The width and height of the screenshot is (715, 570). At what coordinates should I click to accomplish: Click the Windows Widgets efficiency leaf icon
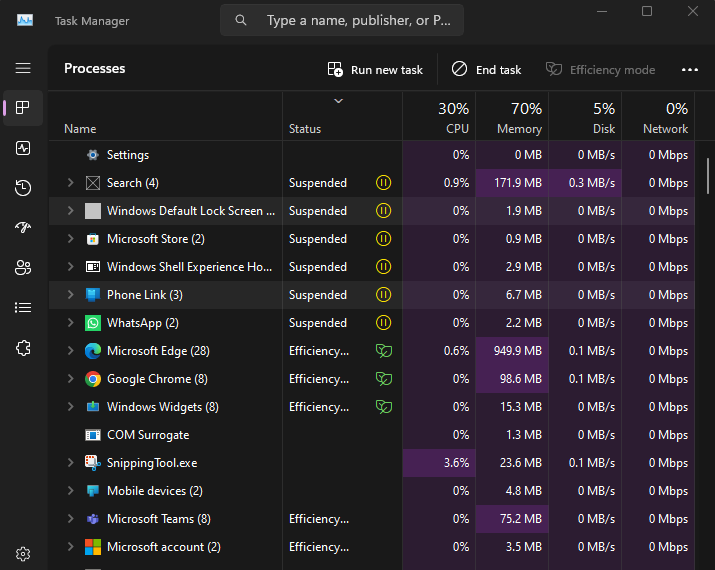pos(384,407)
